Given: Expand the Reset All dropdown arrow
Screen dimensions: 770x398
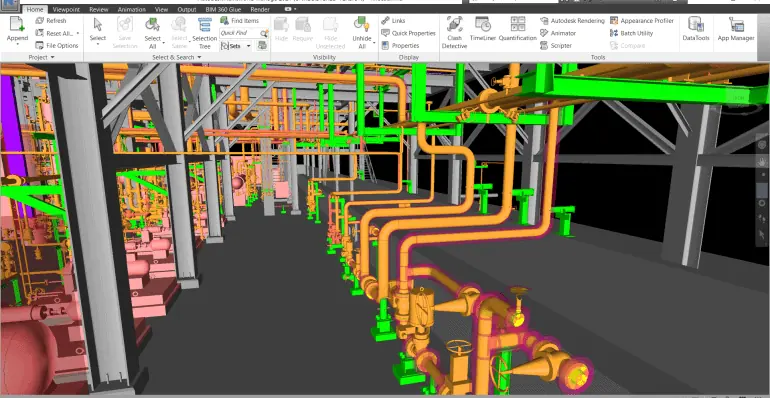Looking at the screenshot, I should [78, 33].
